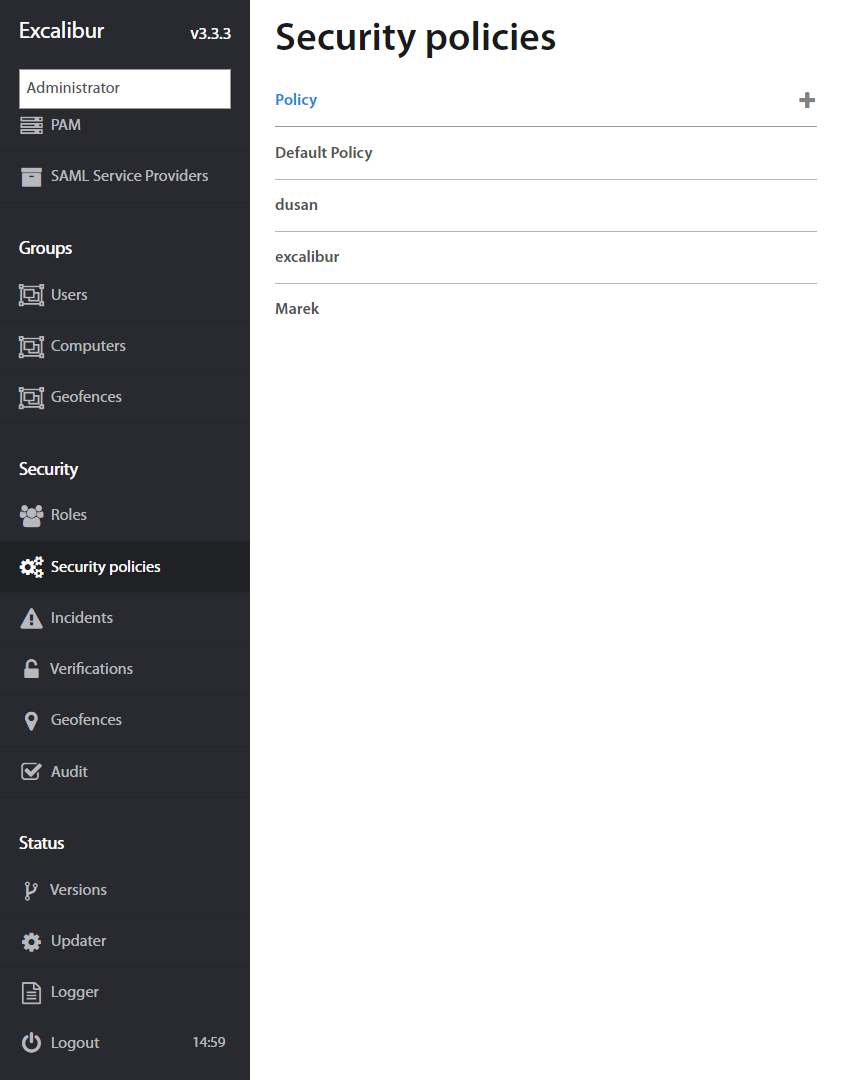Open the Users groups menu item
The width and height of the screenshot is (846, 1080).
tap(69, 295)
